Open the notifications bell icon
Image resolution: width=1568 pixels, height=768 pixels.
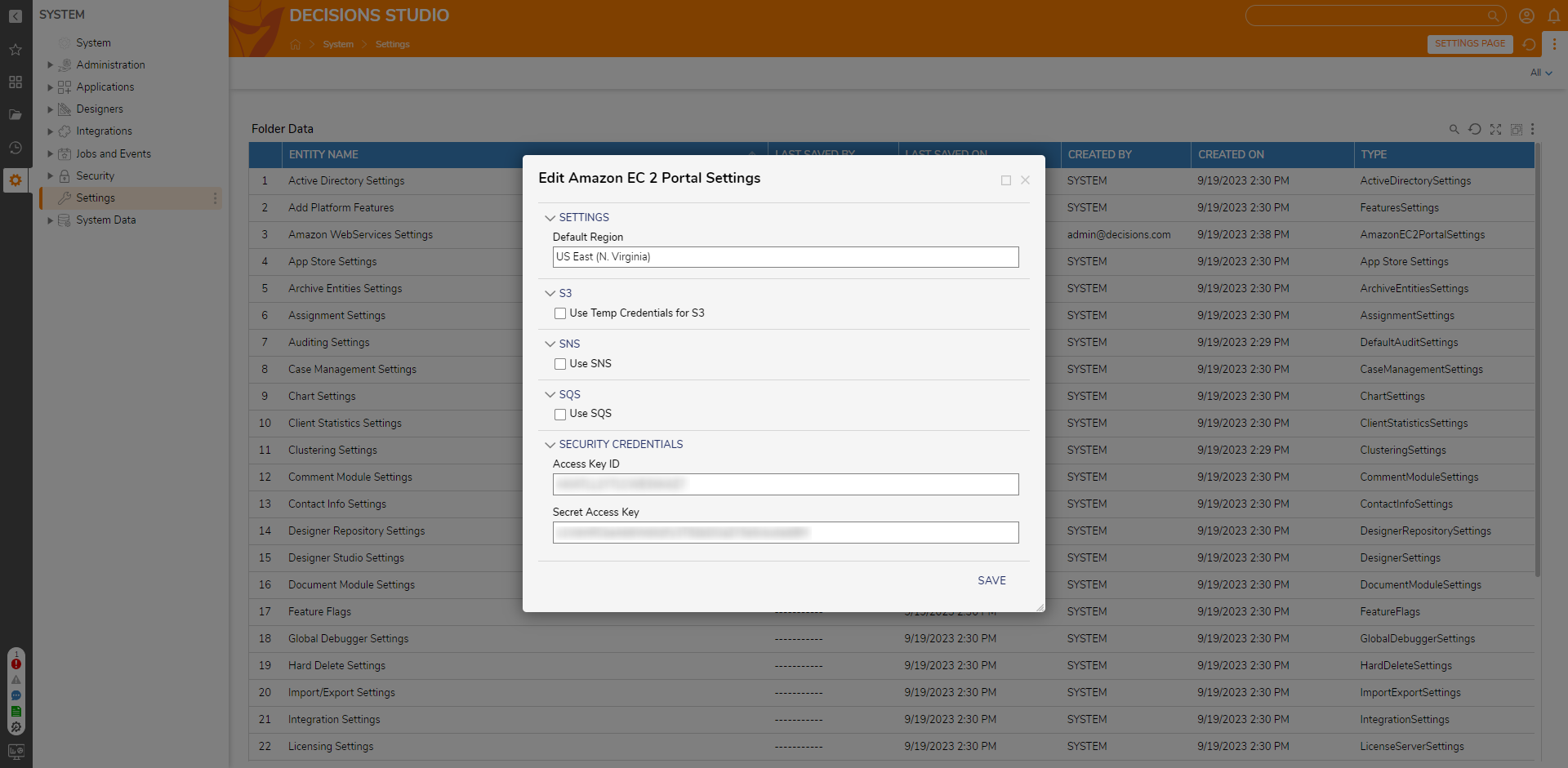[1553, 16]
